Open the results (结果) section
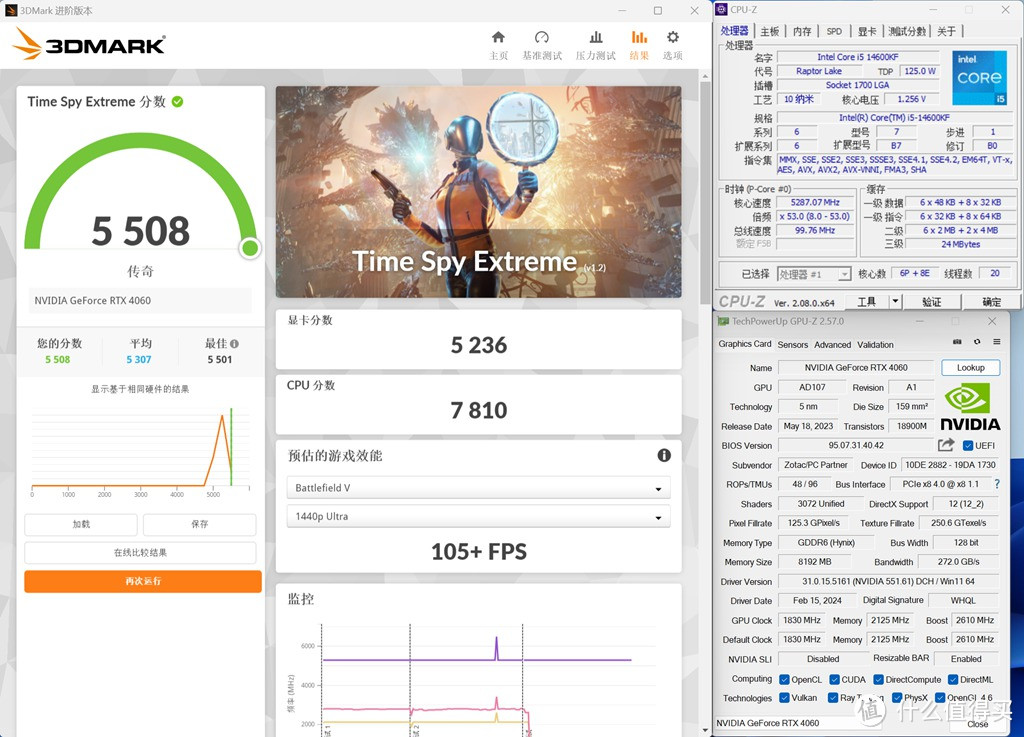This screenshot has width=1024, height=737. point(639,45)
